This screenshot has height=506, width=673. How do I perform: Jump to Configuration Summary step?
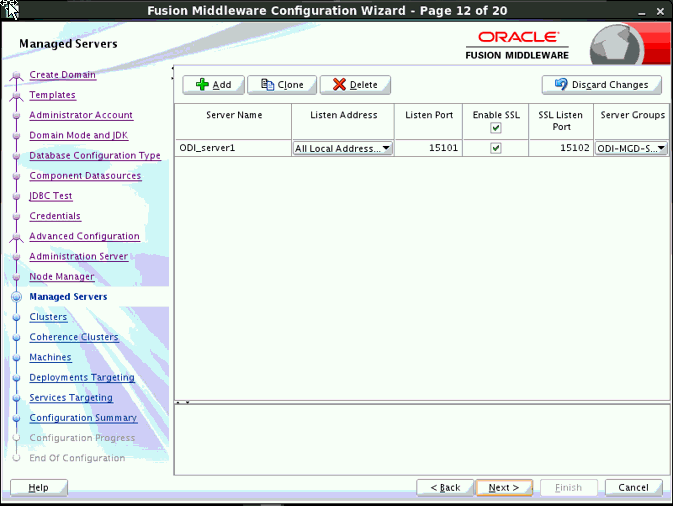pos(83,418)
